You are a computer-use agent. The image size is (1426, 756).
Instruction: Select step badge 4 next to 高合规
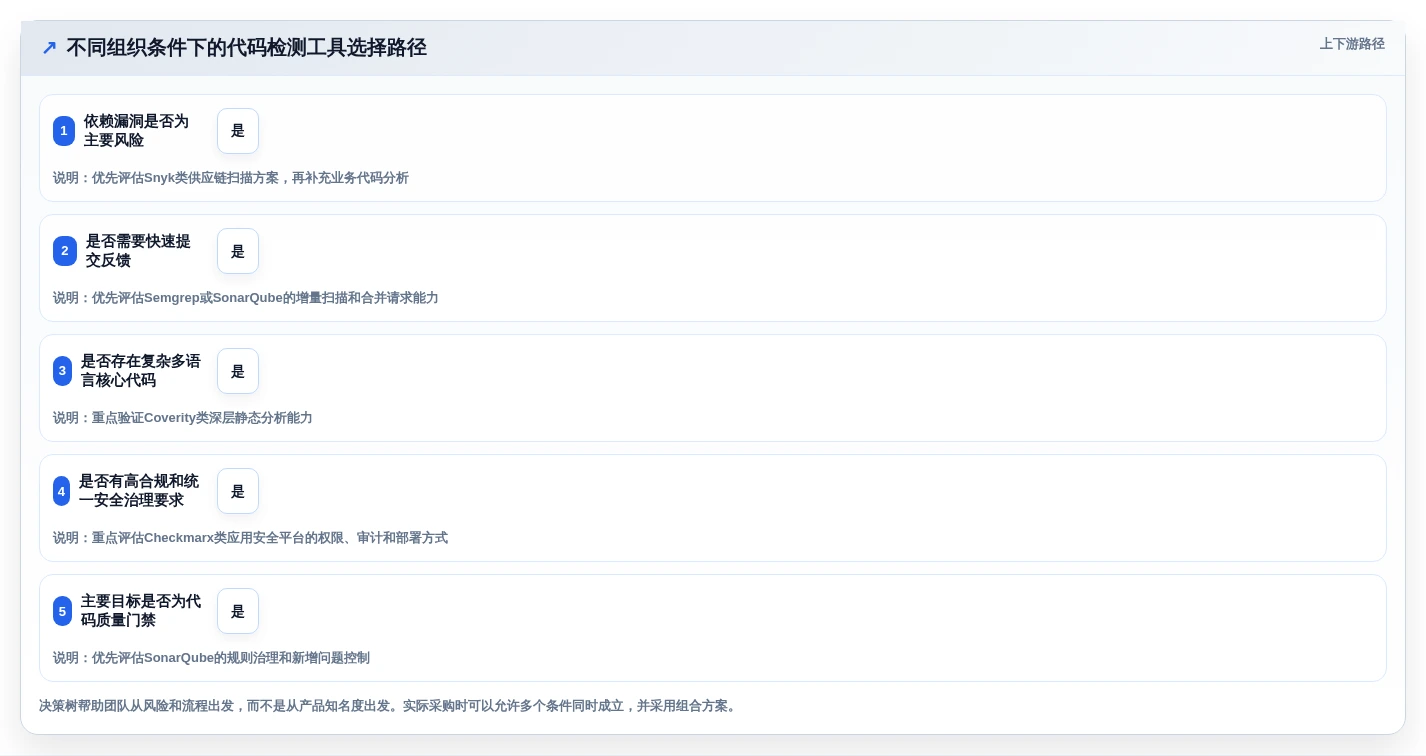coord(61,491)
